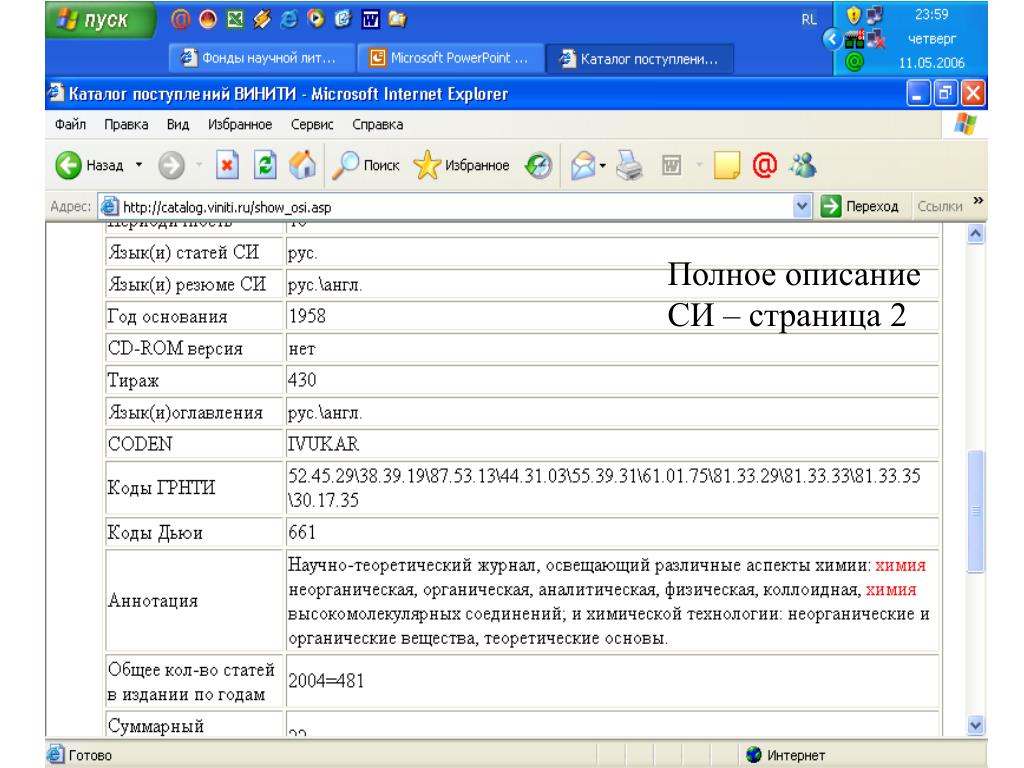Click the tray clock showing 23:59
The width and height of the screenshot is (1024, 768).
(931, 14)
